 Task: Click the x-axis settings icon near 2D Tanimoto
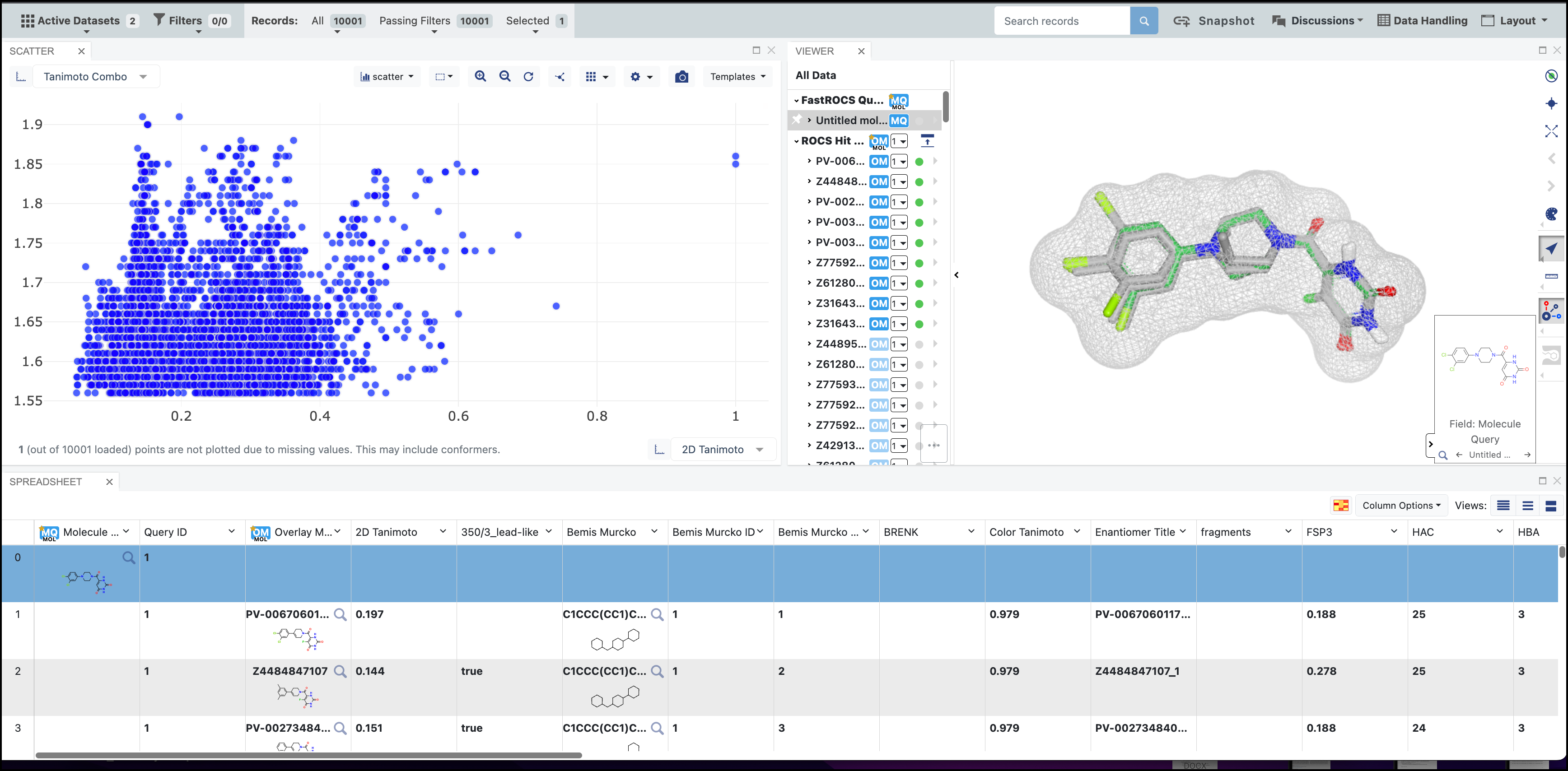pos(659,450)
